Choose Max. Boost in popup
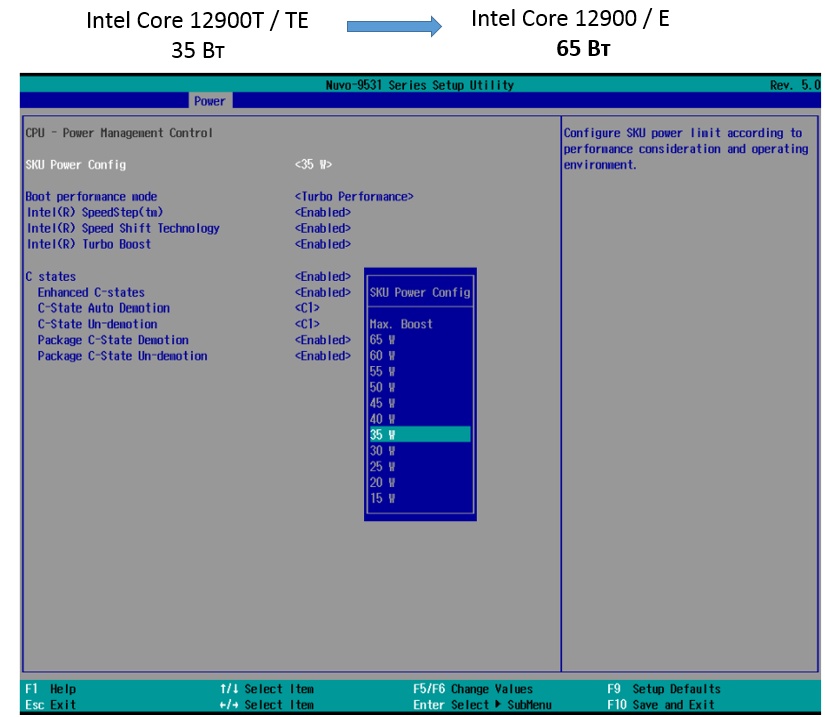This screenshot has height=717, width=825. [x=401, y=324]
